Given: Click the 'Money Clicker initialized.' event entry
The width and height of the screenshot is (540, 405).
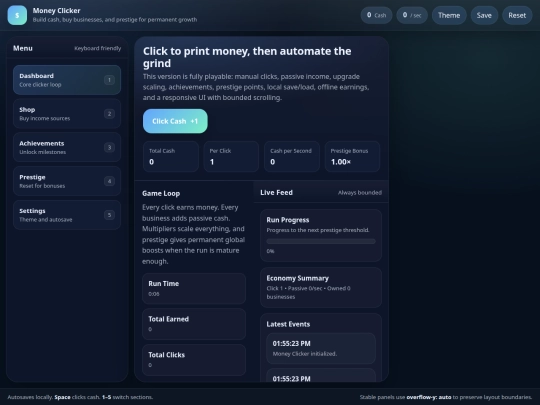Looking at the screenshot, I should 321,349.
